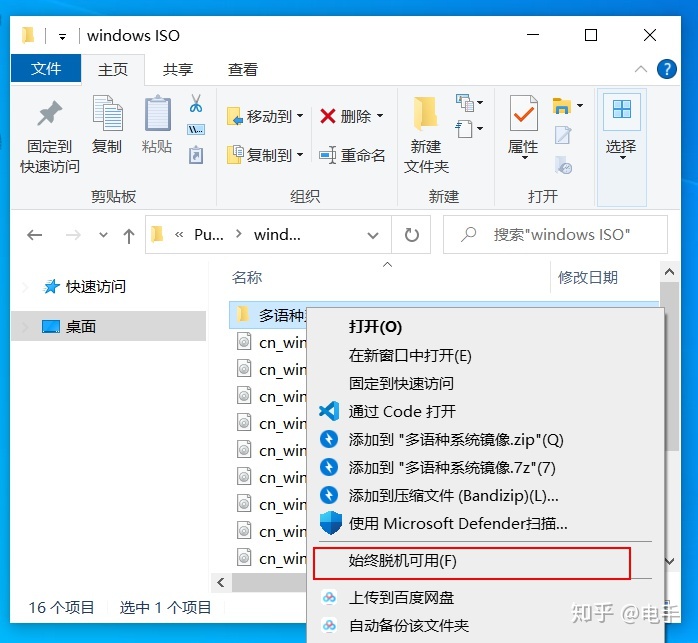Click the Paste shortcut icon

[x=196, y=155]
